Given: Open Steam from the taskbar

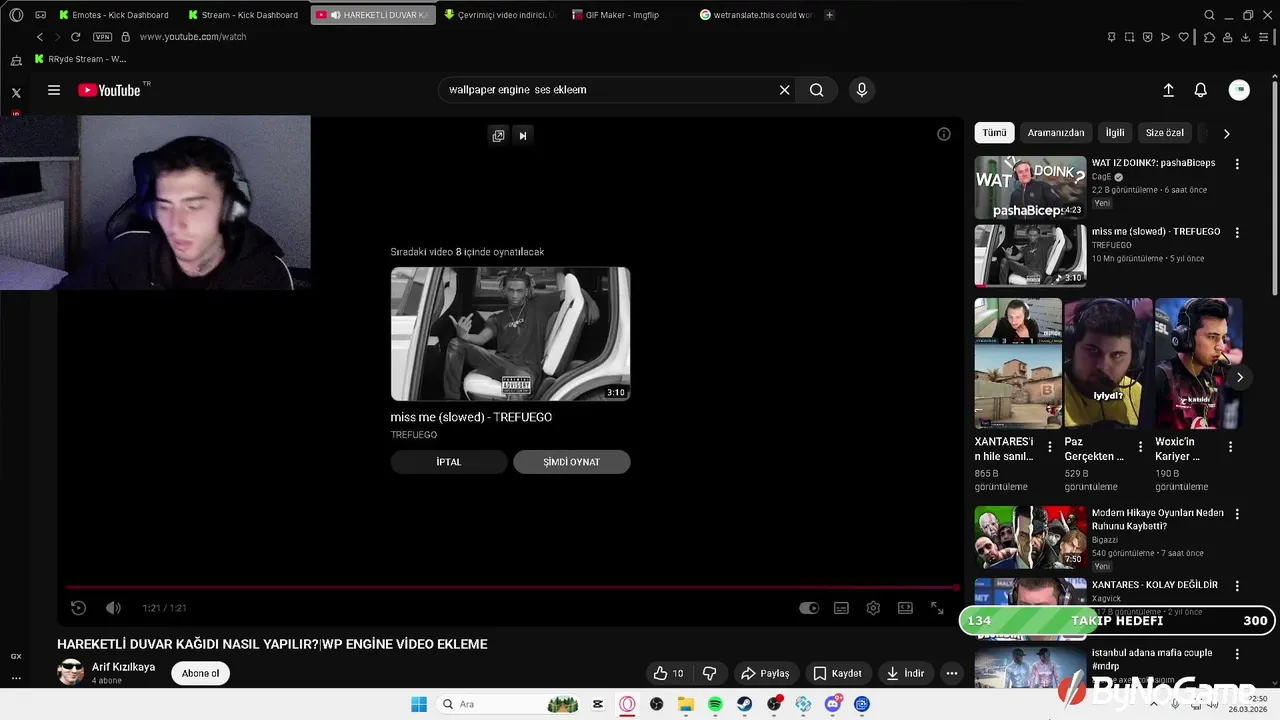Looking at the screenshot, I should tap(745, 704).
